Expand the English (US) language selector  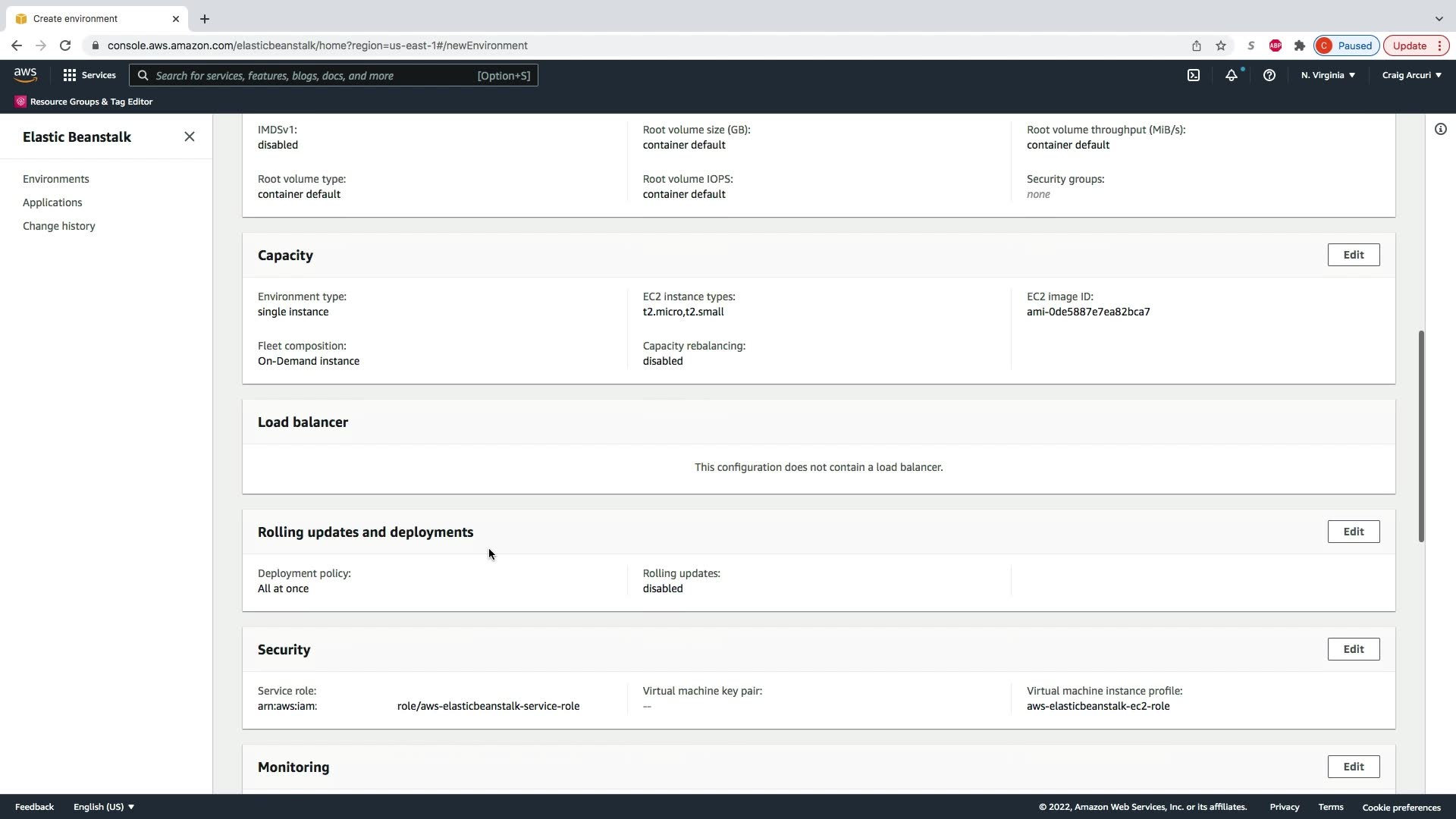(104, 807)
